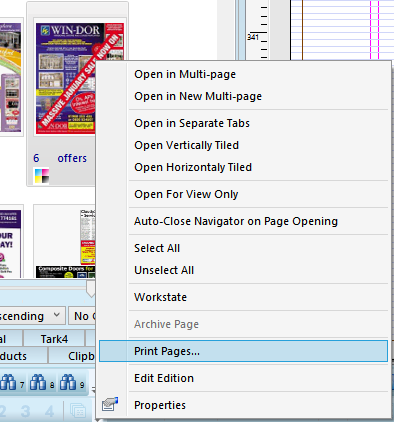This screenshot has height=422, width=394.
Task: Open the dropdown starting with 'No'
Action: pyautogui.click(x=82, y=316)
